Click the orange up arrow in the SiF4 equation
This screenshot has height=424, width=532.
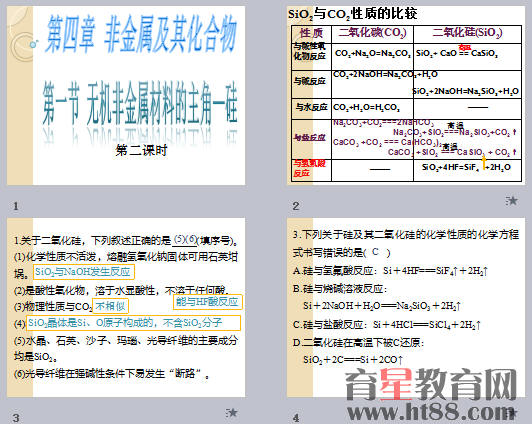pos(484,162)
